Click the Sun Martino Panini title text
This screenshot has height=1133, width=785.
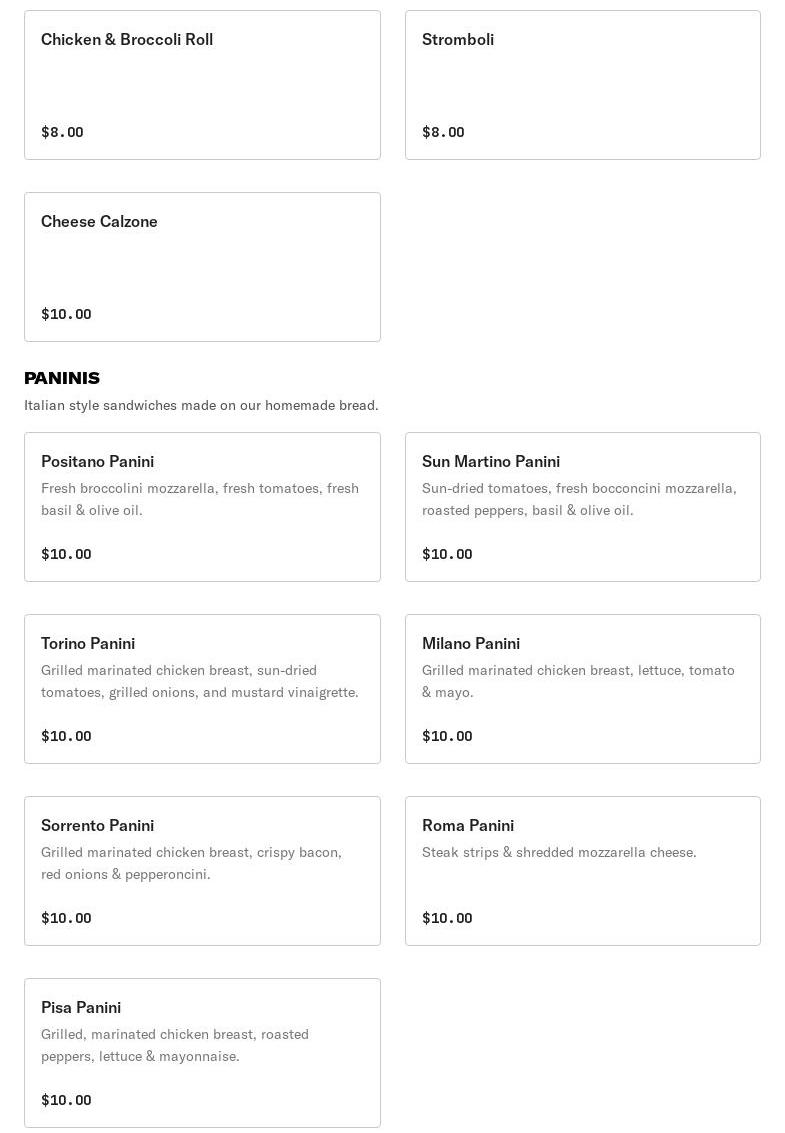pyautogui.click(x=491, y=461)
